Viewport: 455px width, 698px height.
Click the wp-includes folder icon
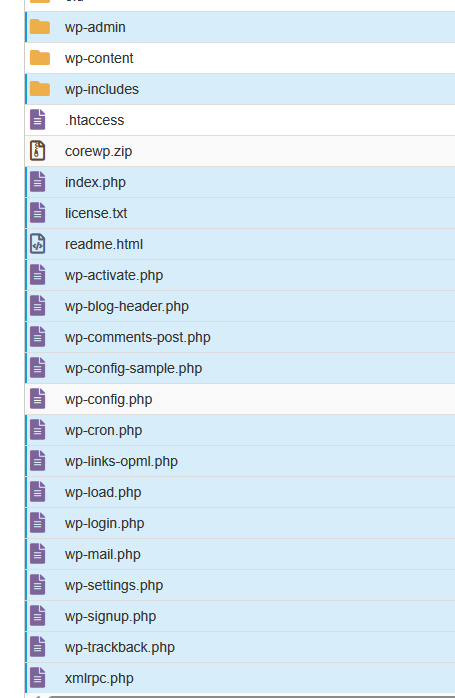[40, 89]
